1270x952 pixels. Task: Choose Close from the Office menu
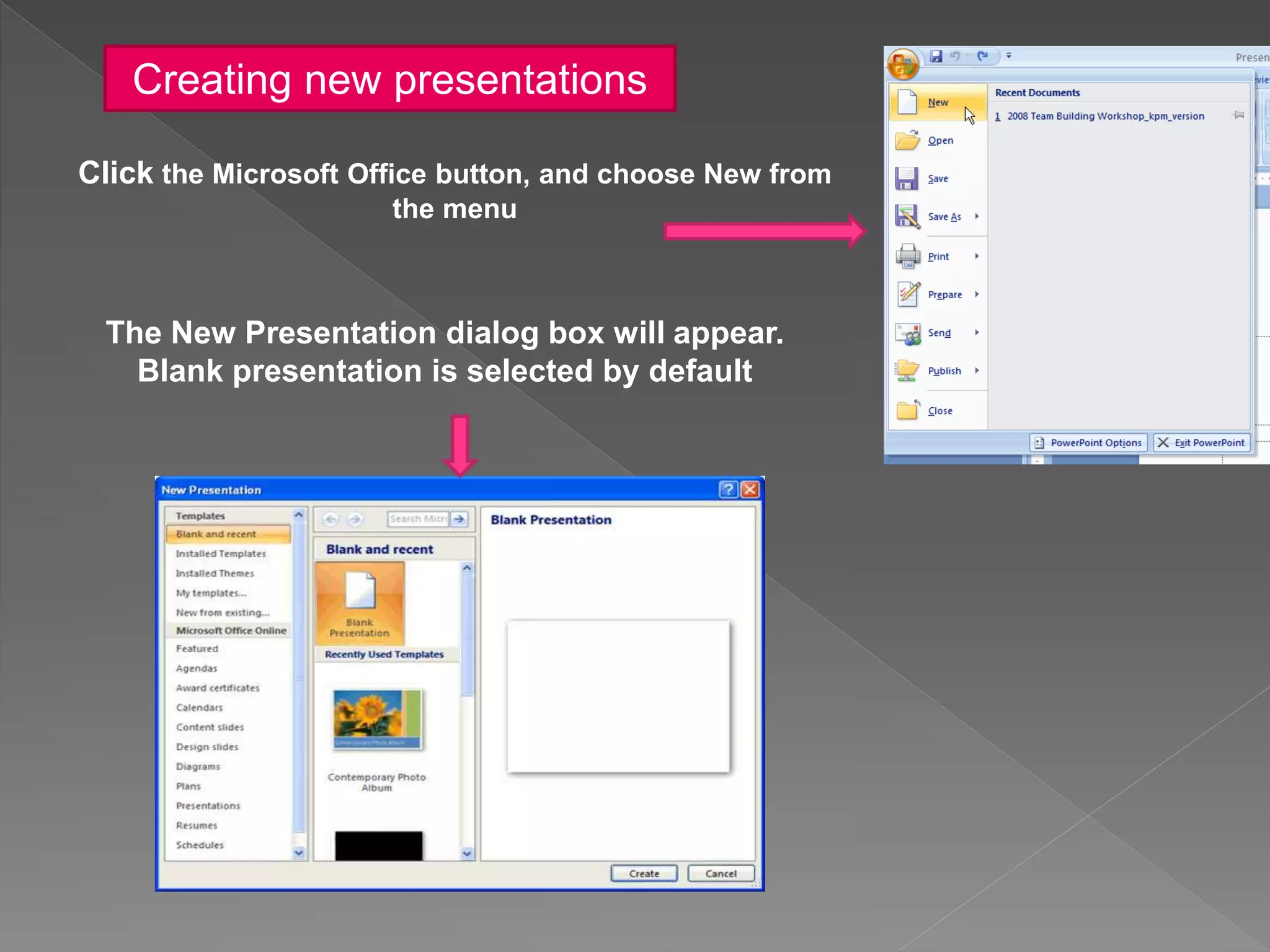point(938,410)
